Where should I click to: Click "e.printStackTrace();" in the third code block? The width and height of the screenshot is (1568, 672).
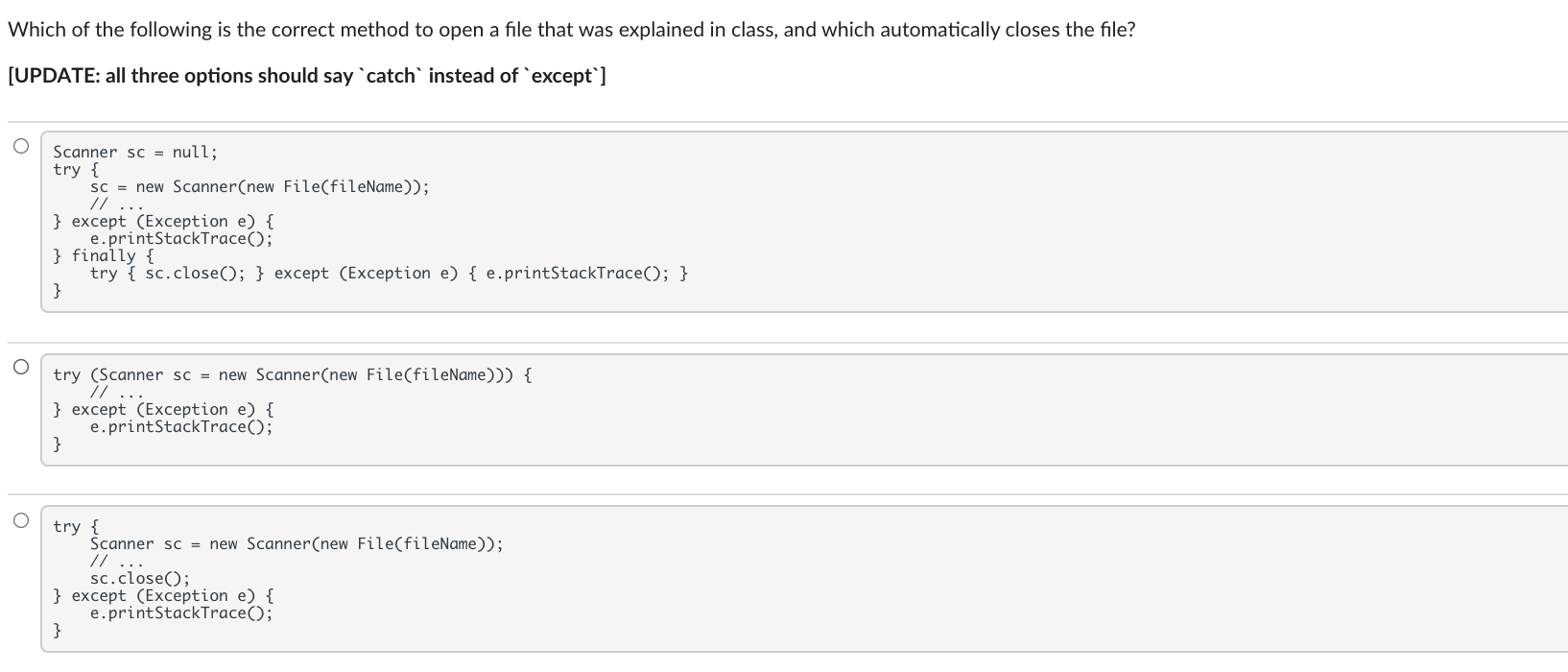pyautogui.click(x=181, y=612)
